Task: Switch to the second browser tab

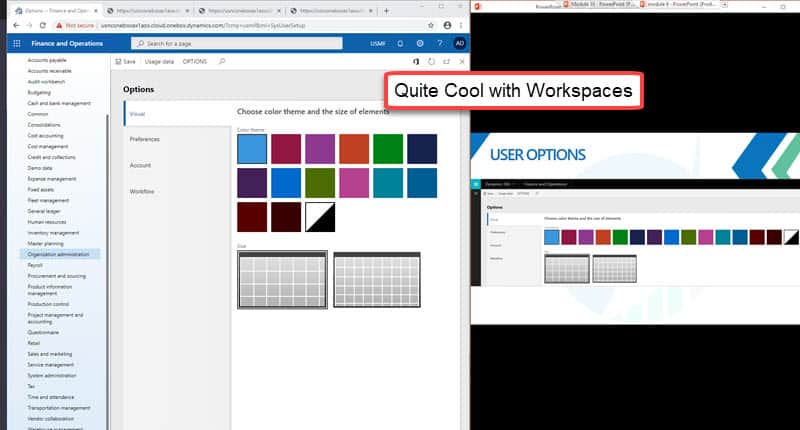Action: pos(148,10)
